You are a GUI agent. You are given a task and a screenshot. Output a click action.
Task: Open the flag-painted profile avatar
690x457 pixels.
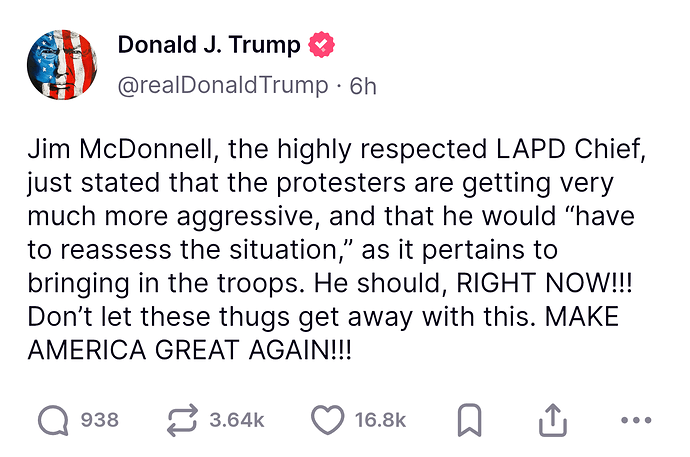click(62, 65)
